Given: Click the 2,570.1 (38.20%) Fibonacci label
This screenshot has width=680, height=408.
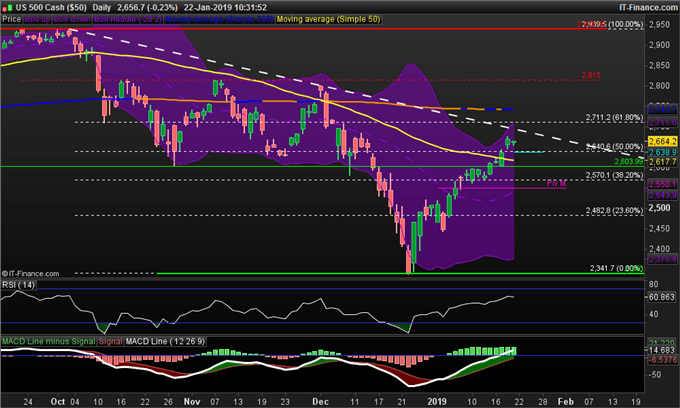Looking at the screenshot, I should click(614, 175).
